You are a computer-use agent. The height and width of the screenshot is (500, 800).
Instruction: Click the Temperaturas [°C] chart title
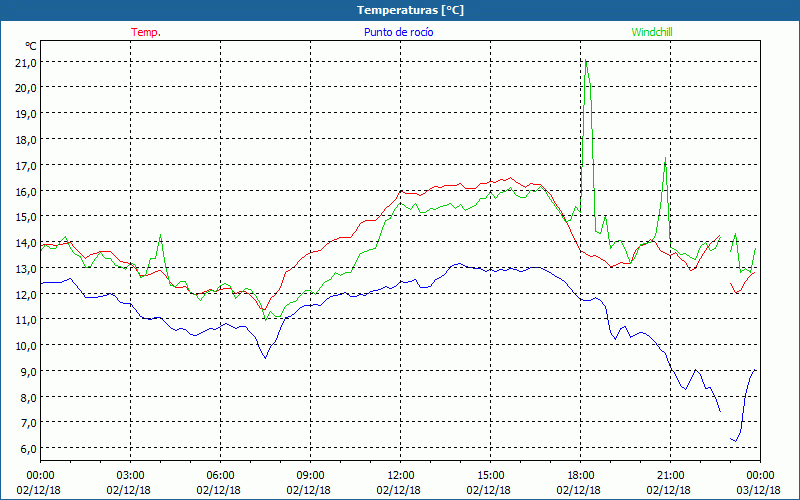click(x=410, y=10)
